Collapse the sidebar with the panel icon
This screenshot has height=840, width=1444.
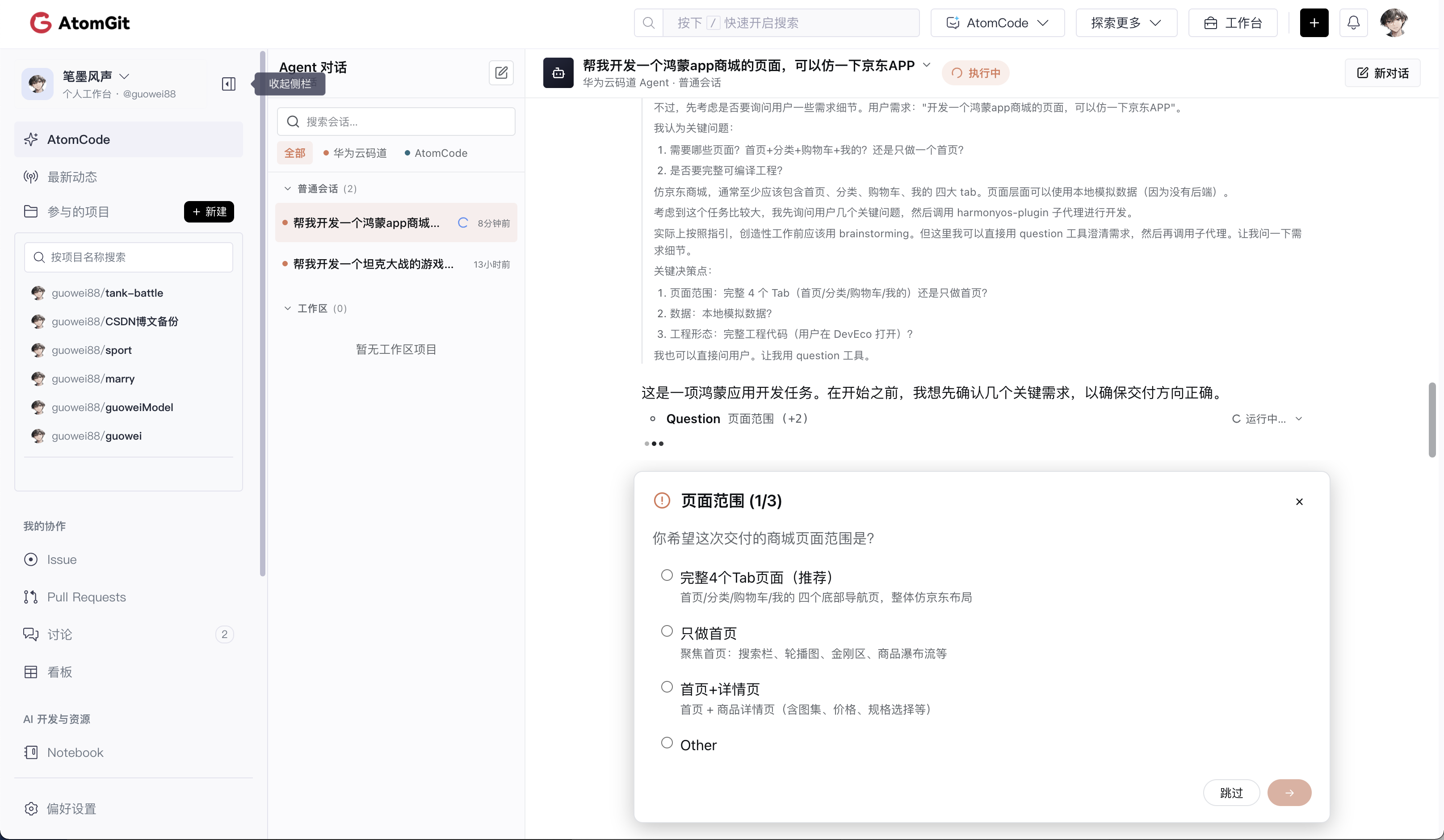(229, 84)
